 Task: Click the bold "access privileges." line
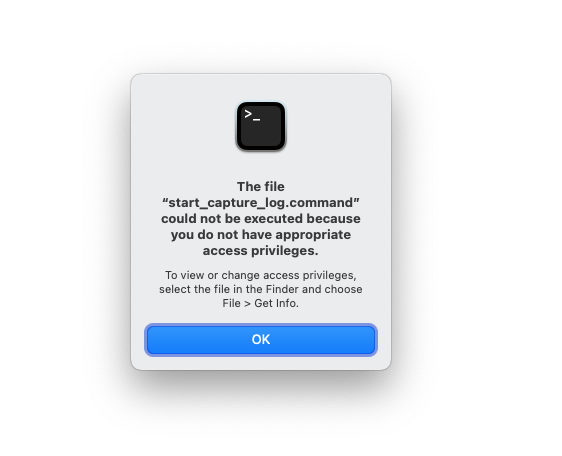click(261, 251)
